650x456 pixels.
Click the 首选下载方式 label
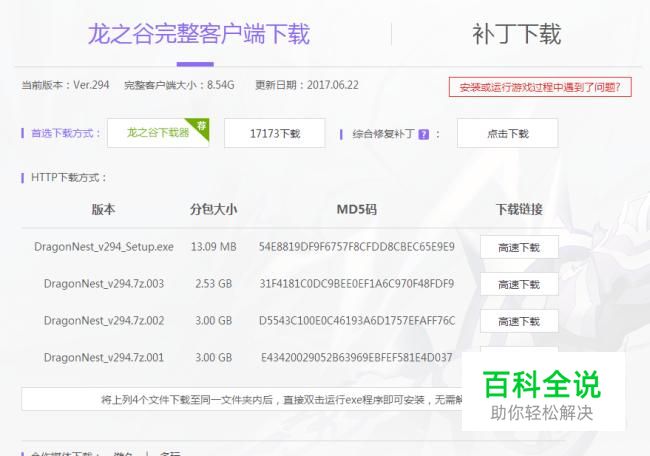point(66,133)
